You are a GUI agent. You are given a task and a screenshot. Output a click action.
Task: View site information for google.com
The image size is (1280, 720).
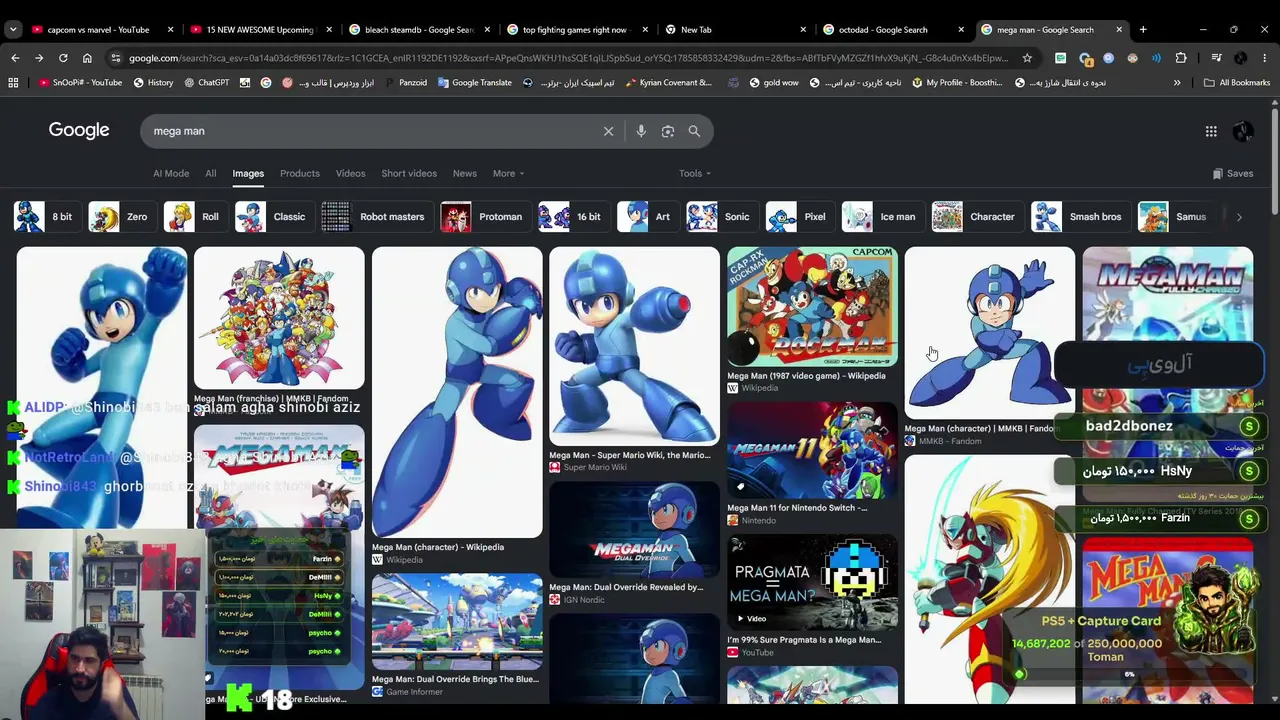coord(115,58)
